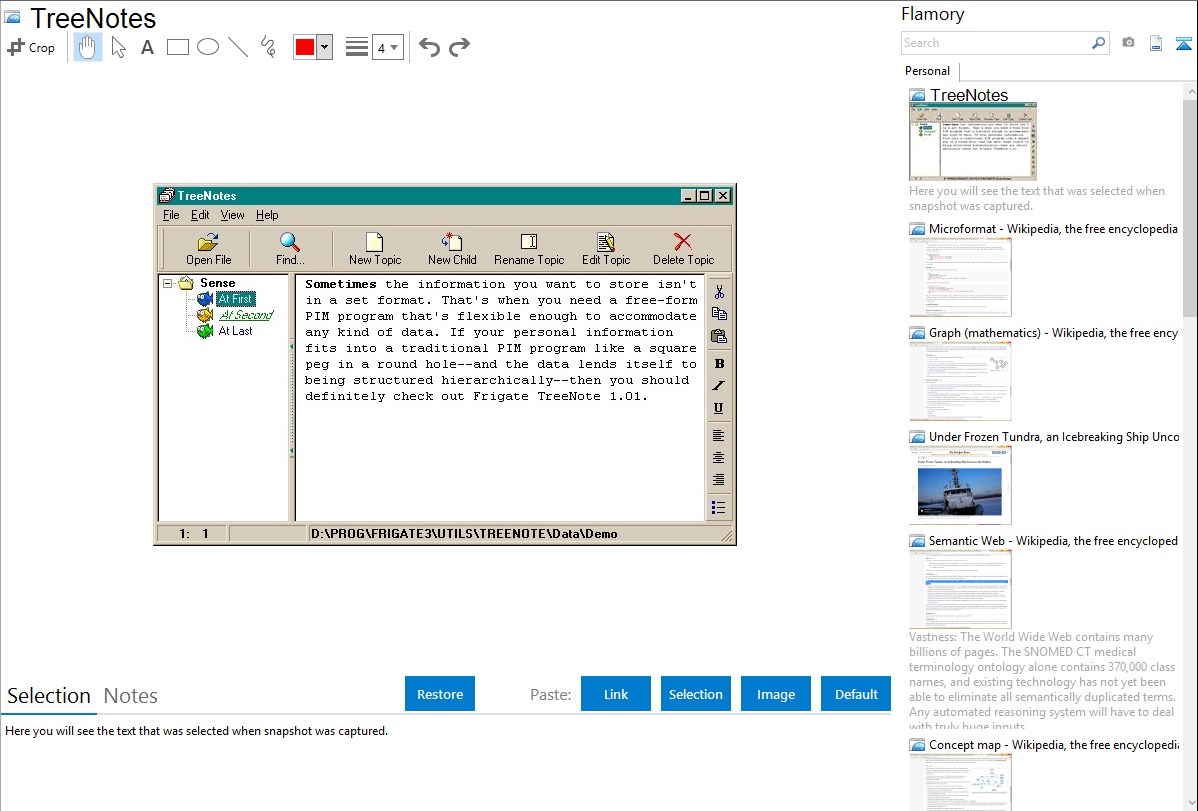Select the At Last topic
The width and height of the screenshot is (1198, 811).
[x=235, y=331]
